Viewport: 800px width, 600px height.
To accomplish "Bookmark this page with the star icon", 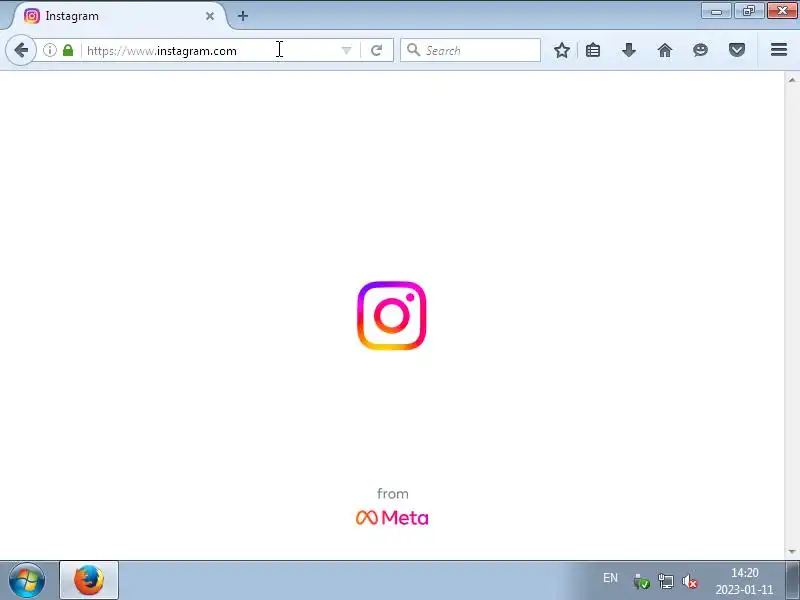I will click(562, 50).
